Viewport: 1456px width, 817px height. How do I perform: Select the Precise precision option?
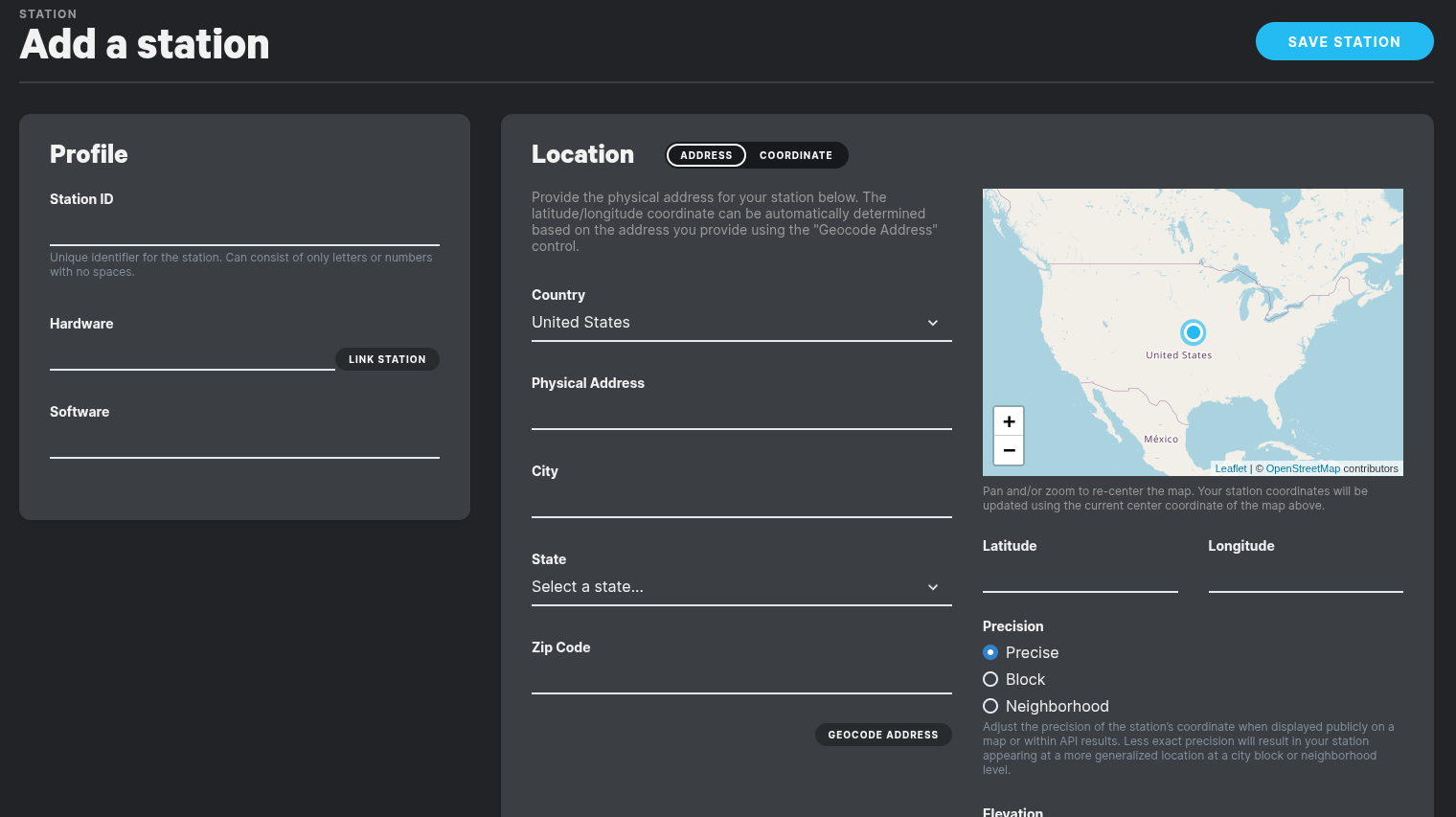(990, 652)
